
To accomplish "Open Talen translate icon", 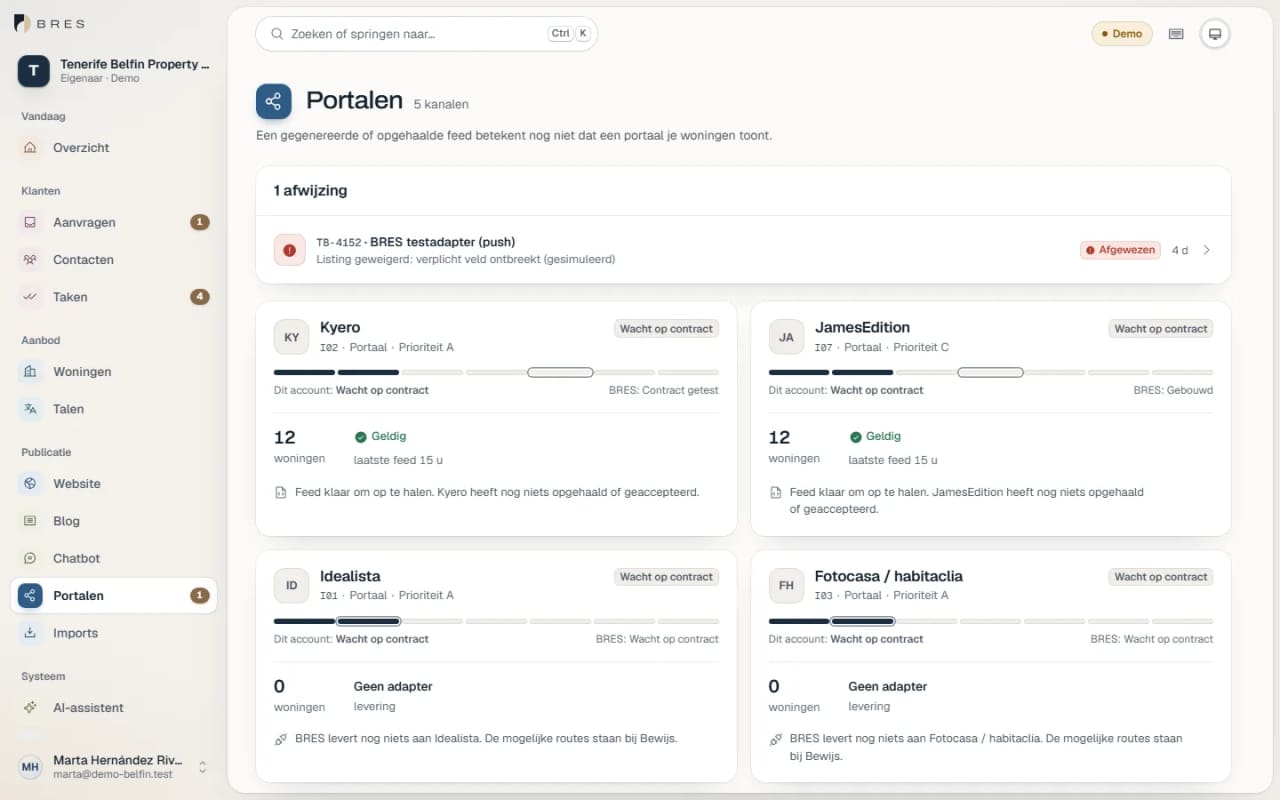I will coord(30,409).
